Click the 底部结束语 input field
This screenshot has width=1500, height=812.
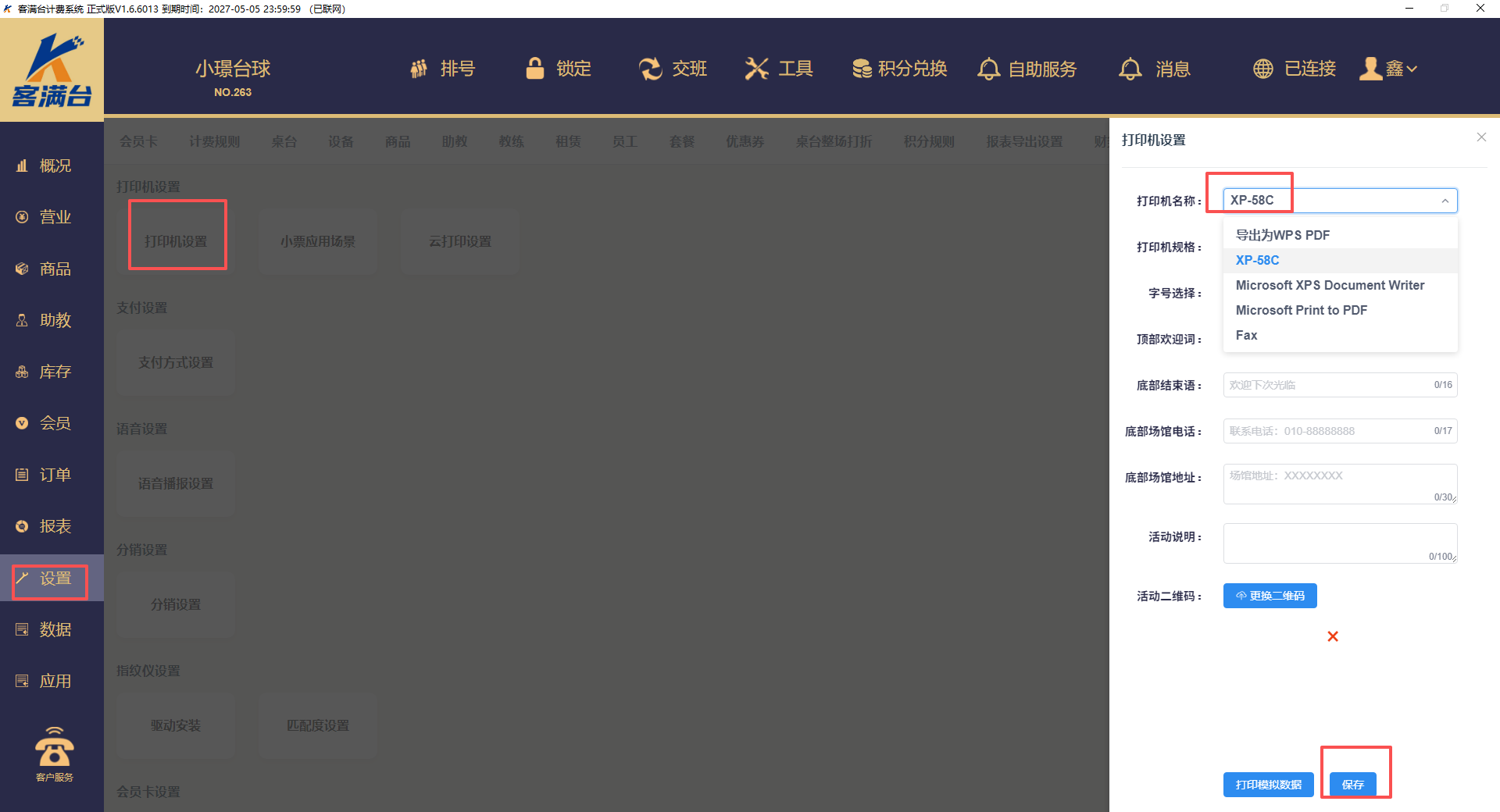[1328, 385]
